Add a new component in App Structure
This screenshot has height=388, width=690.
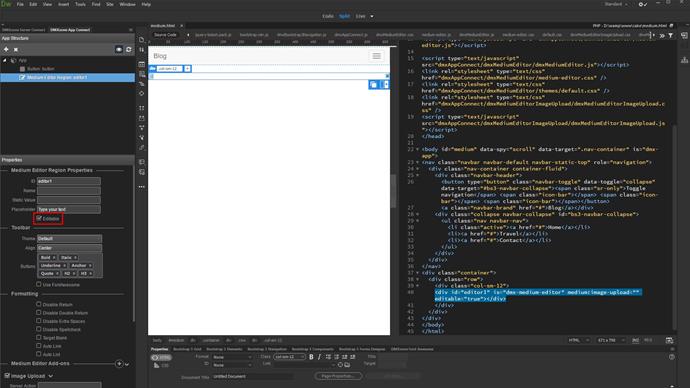[x=6, y=50]
